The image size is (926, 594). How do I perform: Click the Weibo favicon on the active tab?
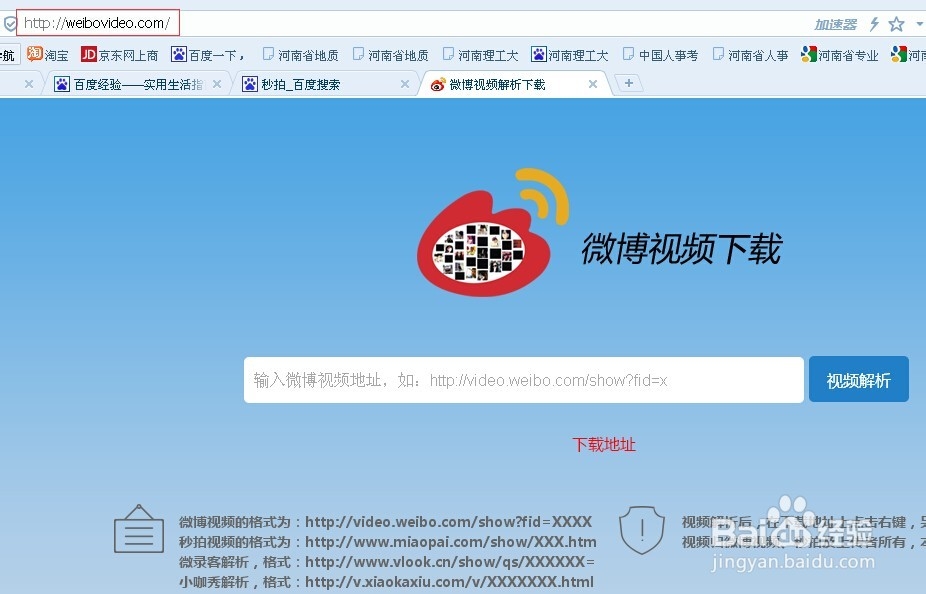tap(438, 84)
